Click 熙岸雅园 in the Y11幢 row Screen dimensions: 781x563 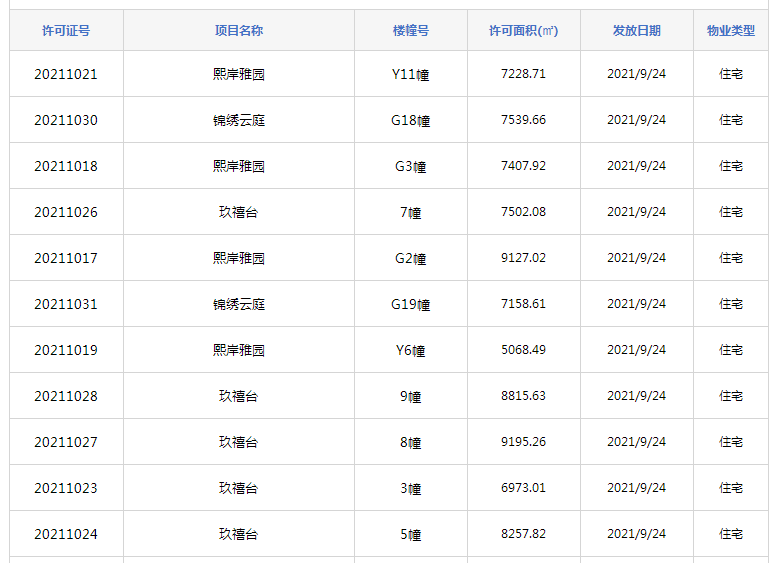239,74
